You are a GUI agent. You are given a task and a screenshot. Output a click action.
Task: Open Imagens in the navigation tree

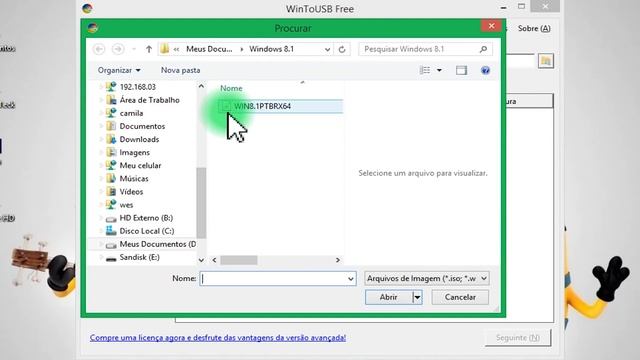[134, 152]
